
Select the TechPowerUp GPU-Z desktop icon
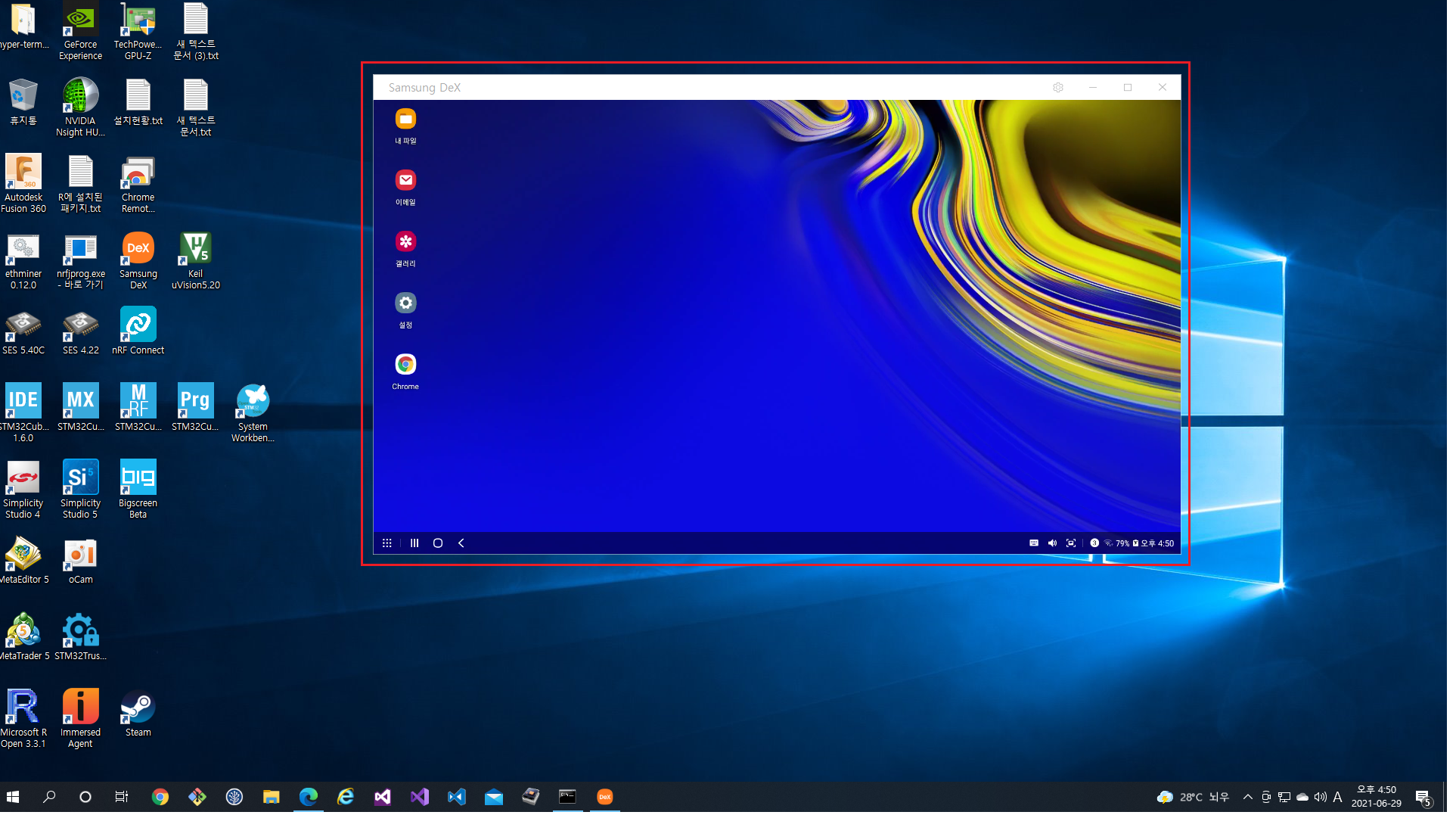point(139,32)
